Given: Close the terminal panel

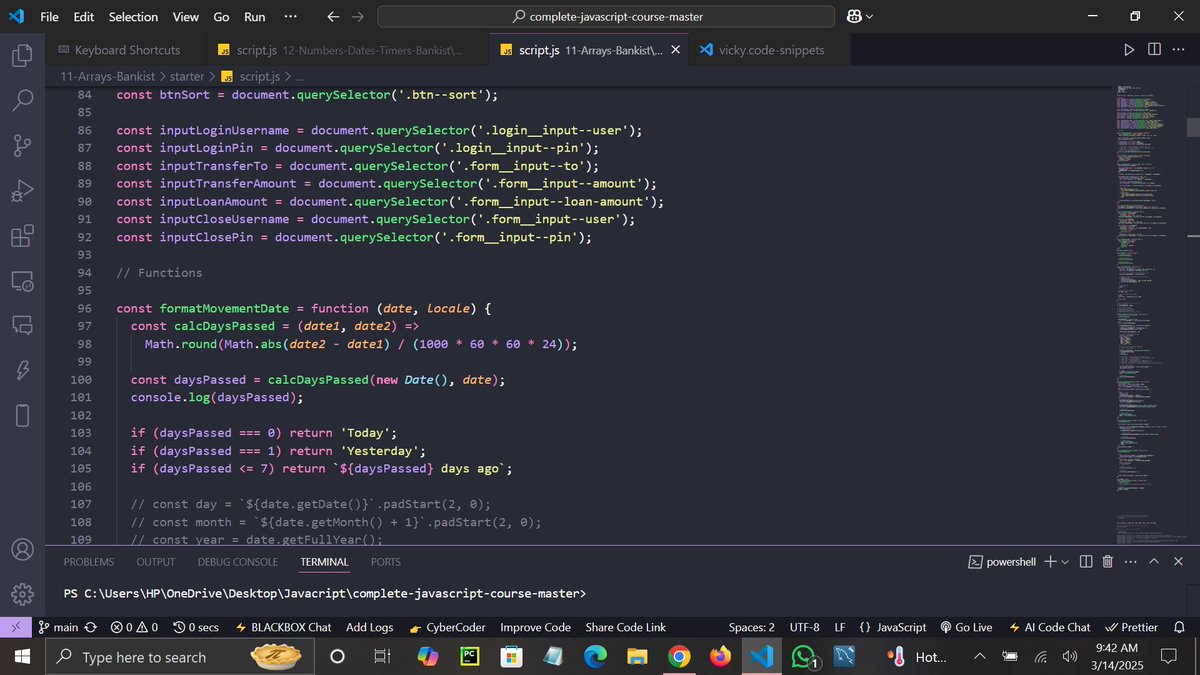Looking at the screenshot, I should 1179,562.
